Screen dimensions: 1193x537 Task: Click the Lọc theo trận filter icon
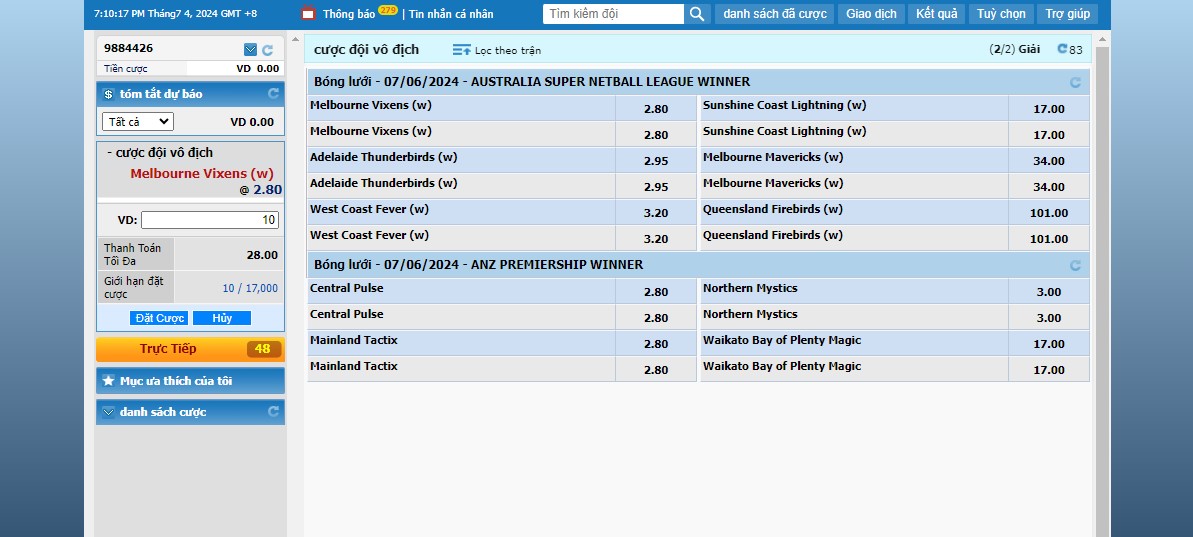[462, 50]
